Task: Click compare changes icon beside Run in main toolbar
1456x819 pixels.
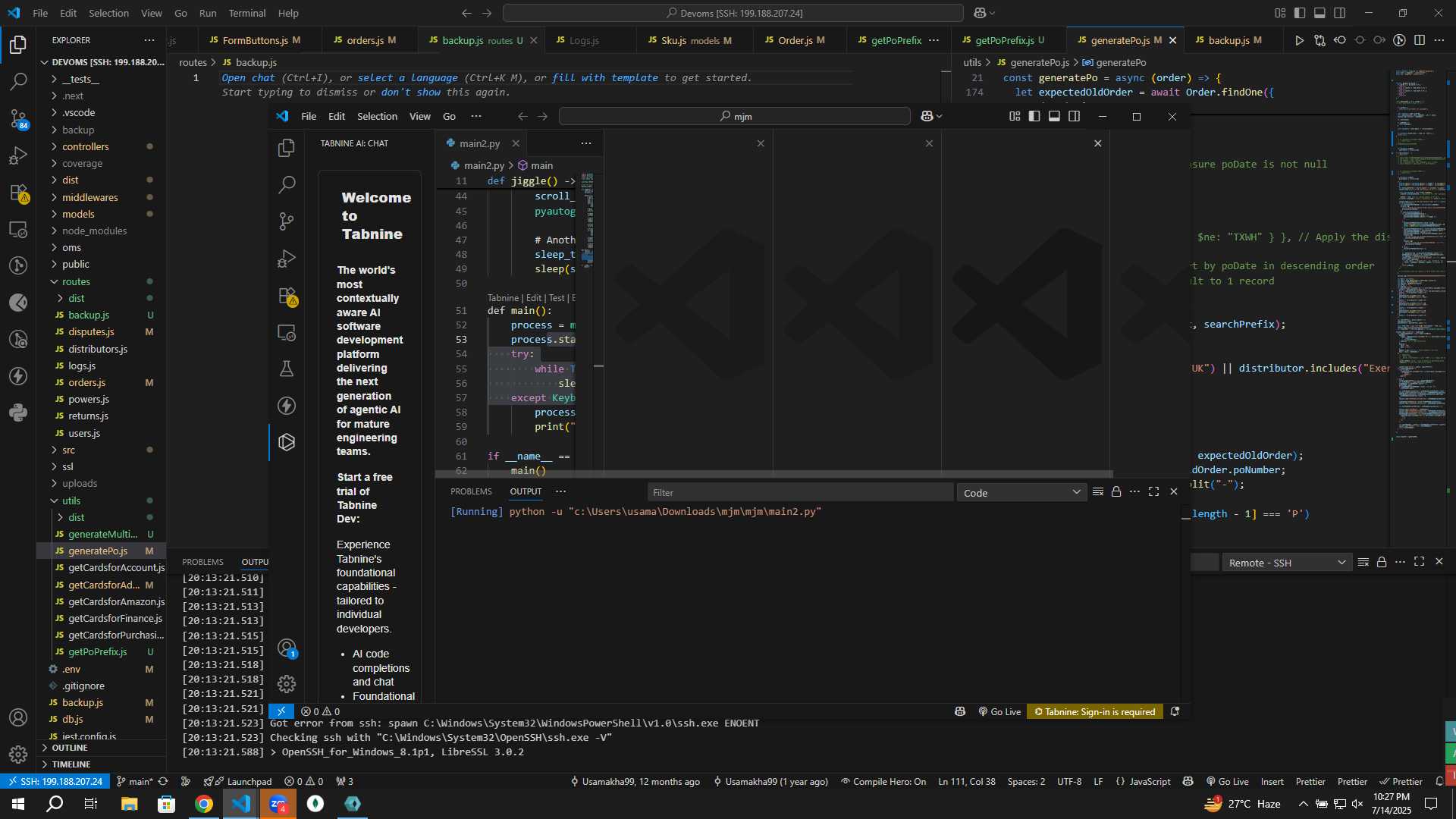Action: tap(1319, 40)
